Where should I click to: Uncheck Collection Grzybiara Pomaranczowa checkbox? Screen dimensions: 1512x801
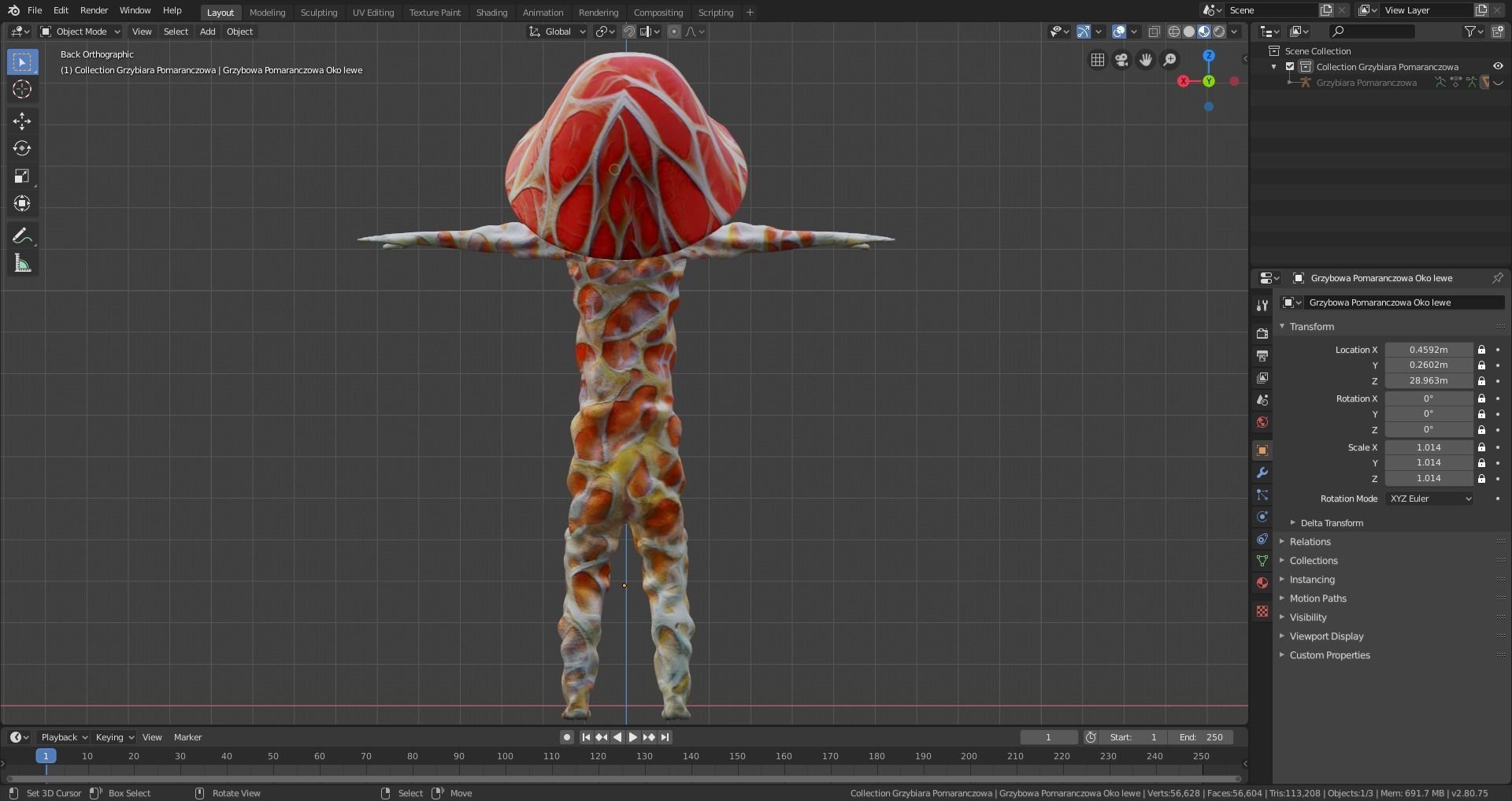[1290, 67]
